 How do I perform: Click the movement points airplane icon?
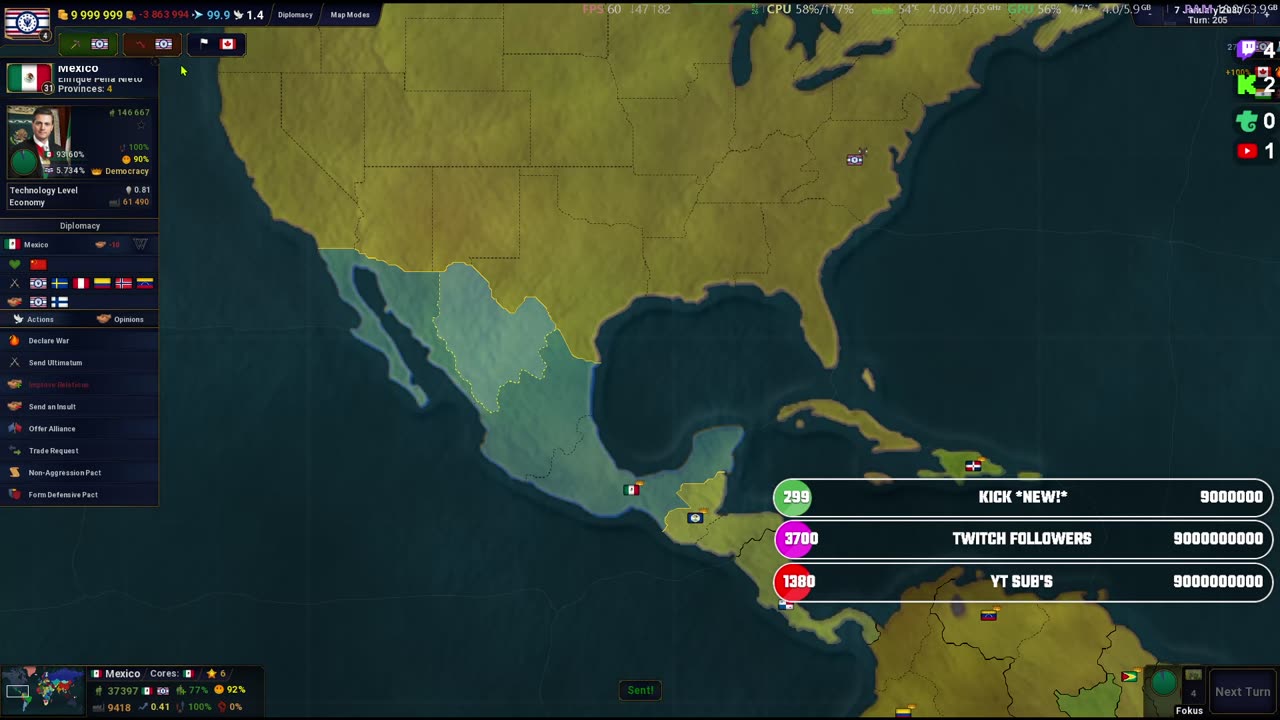click(x=198, y=15)
